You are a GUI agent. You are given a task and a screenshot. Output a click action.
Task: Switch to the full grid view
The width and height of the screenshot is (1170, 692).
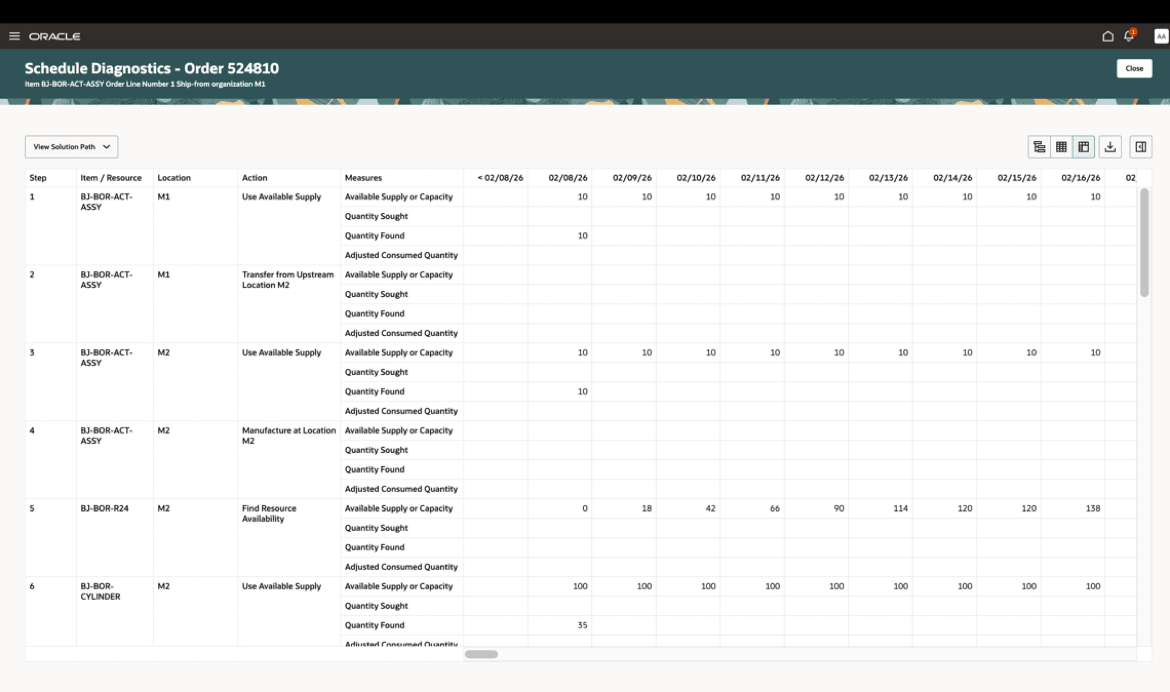[x=1061, y=146]
